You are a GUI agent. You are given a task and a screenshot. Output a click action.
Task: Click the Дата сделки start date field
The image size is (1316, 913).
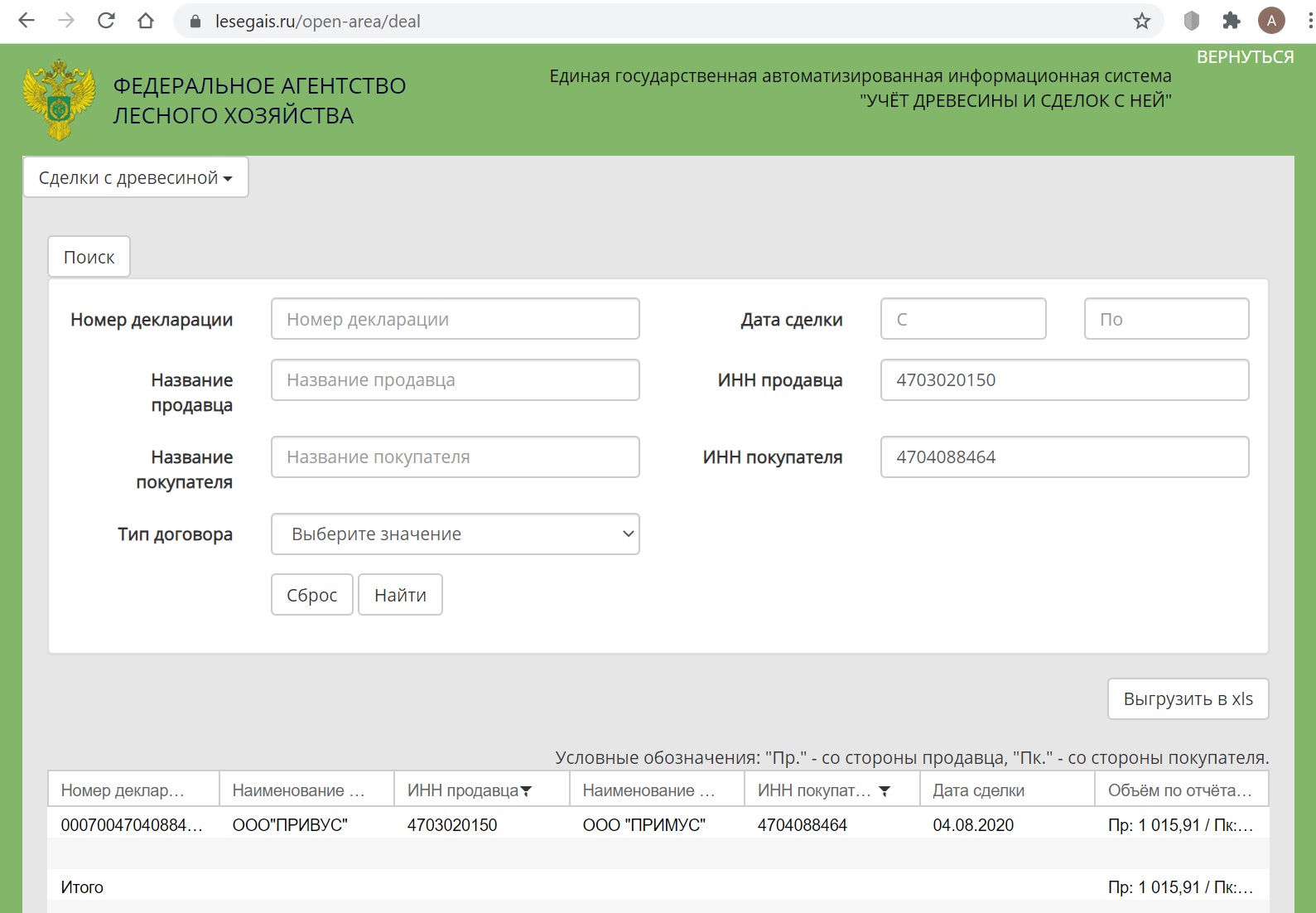point(963,319)
